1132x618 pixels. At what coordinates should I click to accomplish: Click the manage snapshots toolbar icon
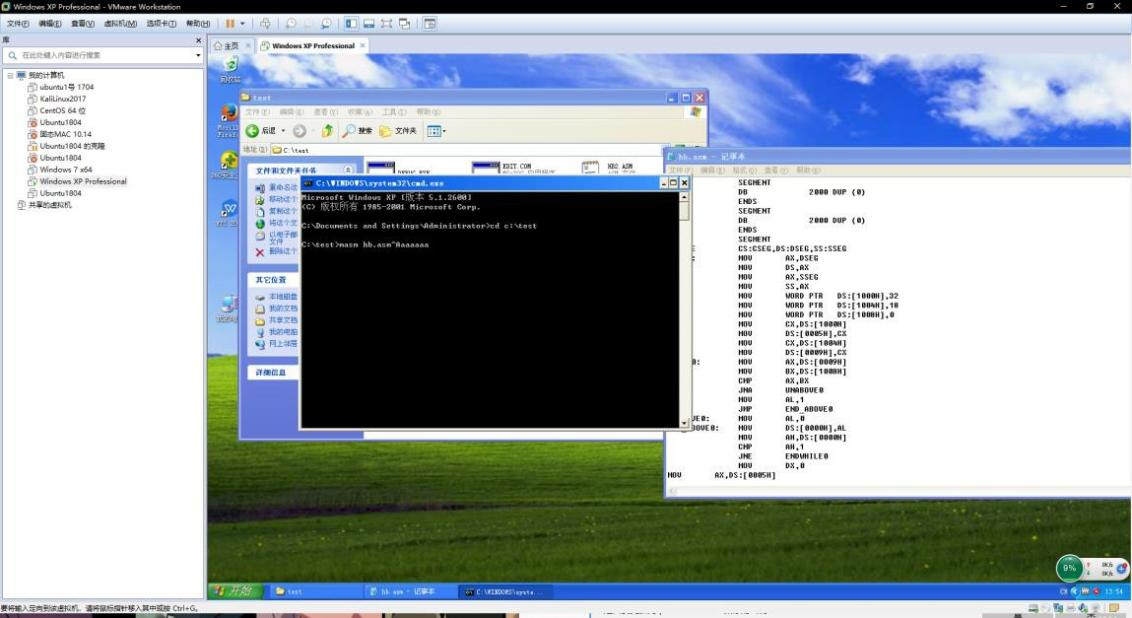pyautogui.click(x=326, y=24)
